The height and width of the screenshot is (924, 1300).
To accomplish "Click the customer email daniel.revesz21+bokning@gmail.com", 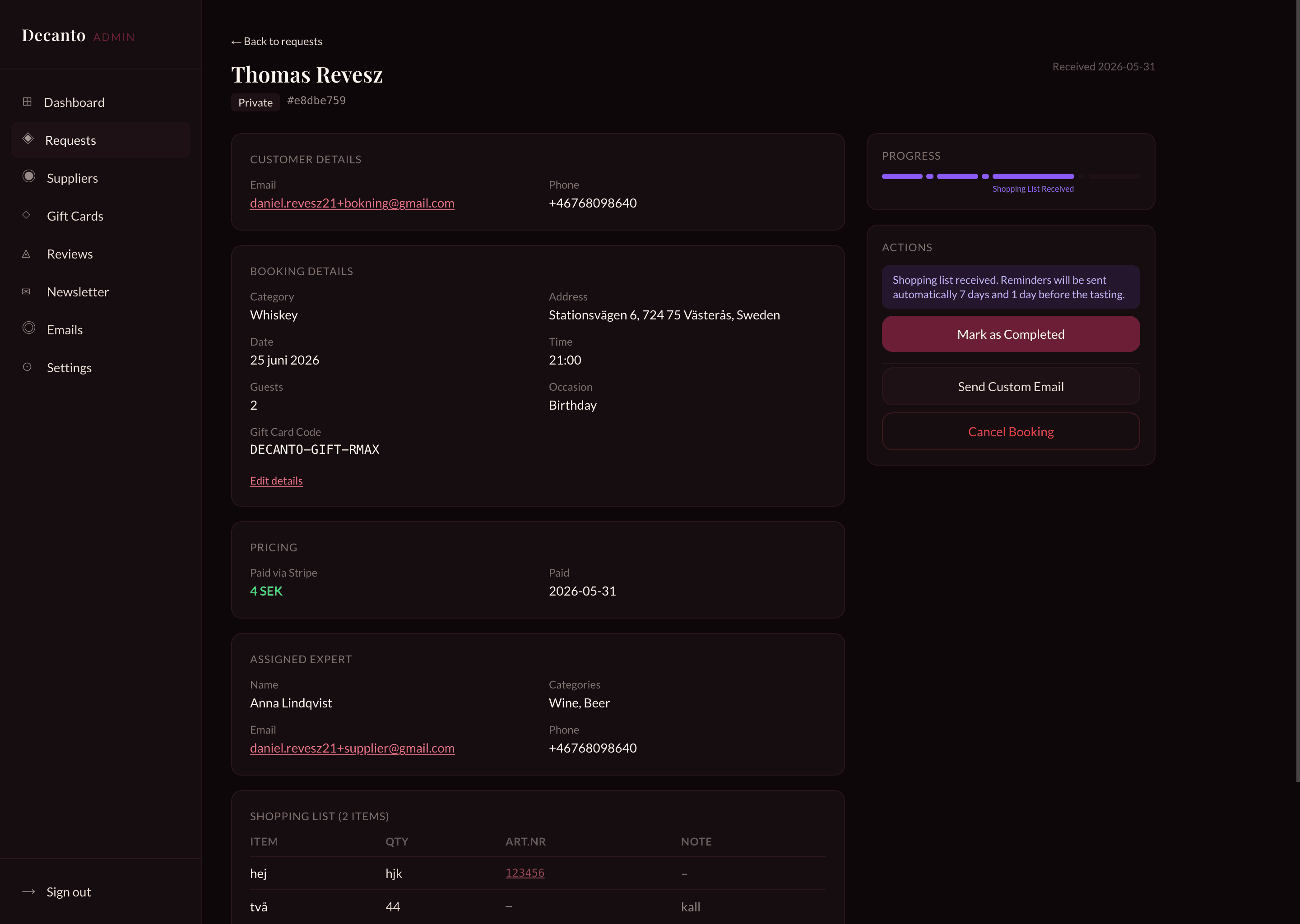I will [353, 203].
